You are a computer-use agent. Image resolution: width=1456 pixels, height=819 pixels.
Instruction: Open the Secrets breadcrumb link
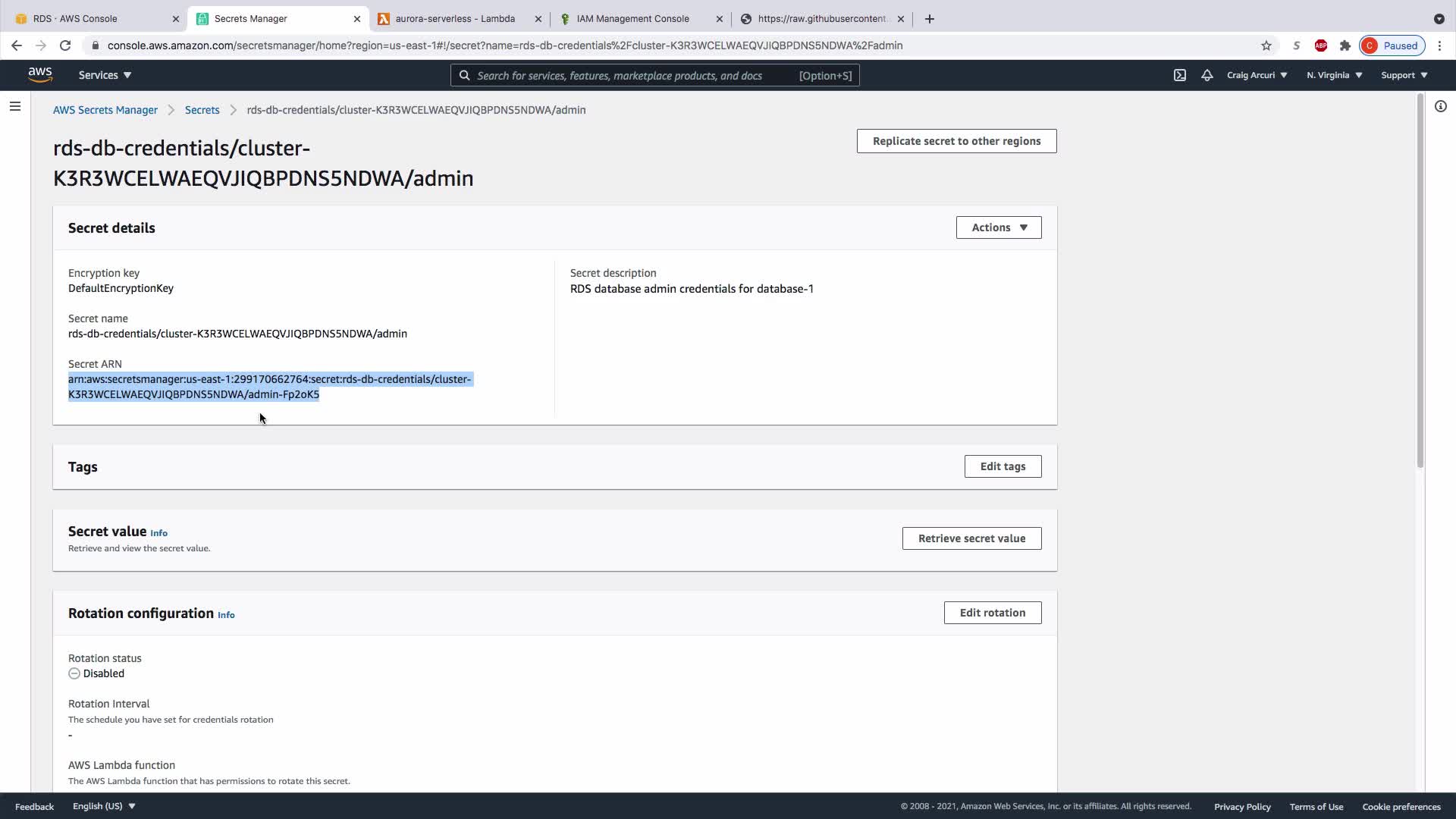tap(202, 110)
